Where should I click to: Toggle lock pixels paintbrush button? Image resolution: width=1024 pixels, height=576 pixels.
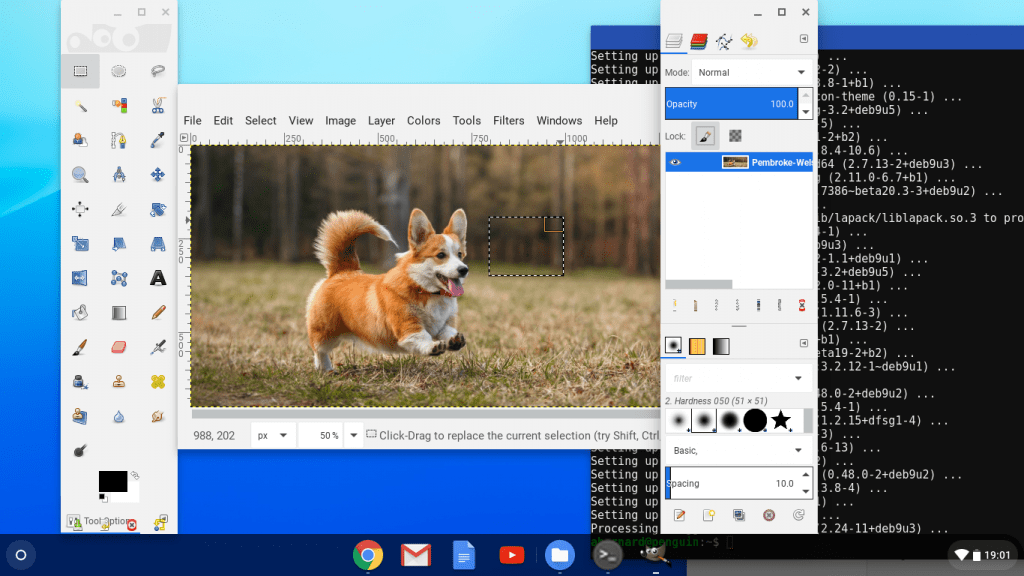pos(704,136)
